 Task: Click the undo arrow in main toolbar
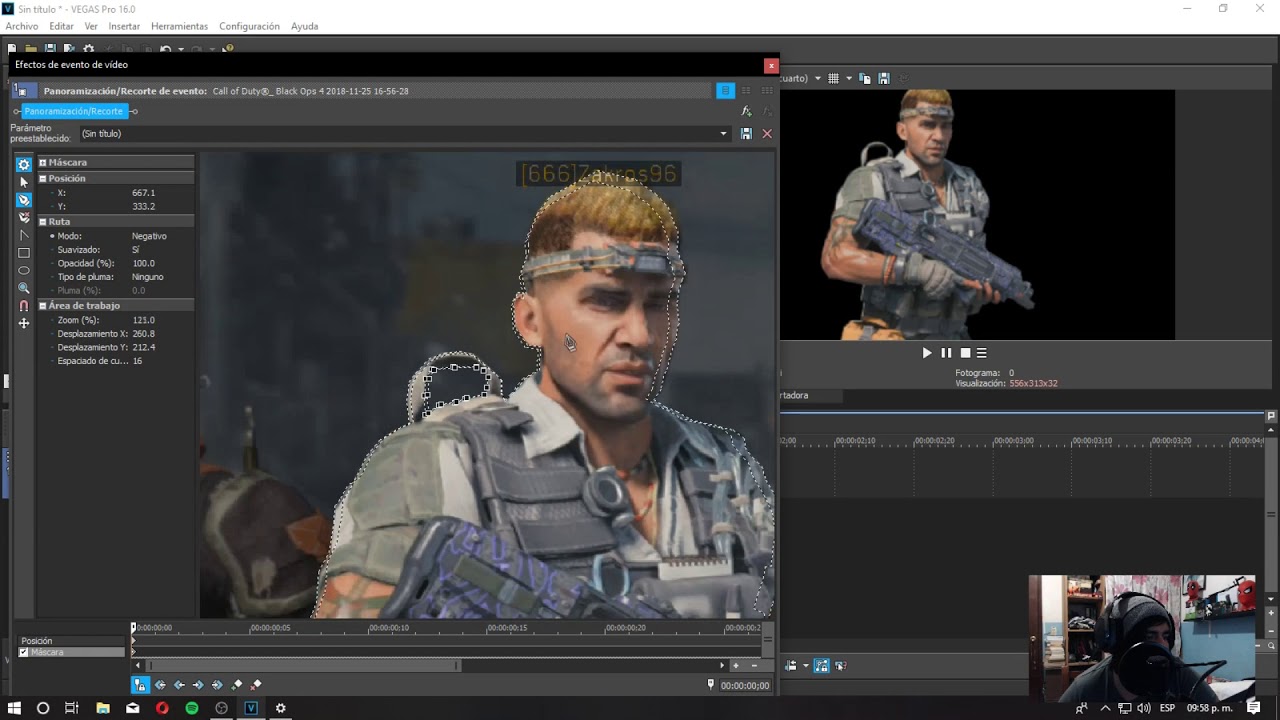(x=166, y=48)
